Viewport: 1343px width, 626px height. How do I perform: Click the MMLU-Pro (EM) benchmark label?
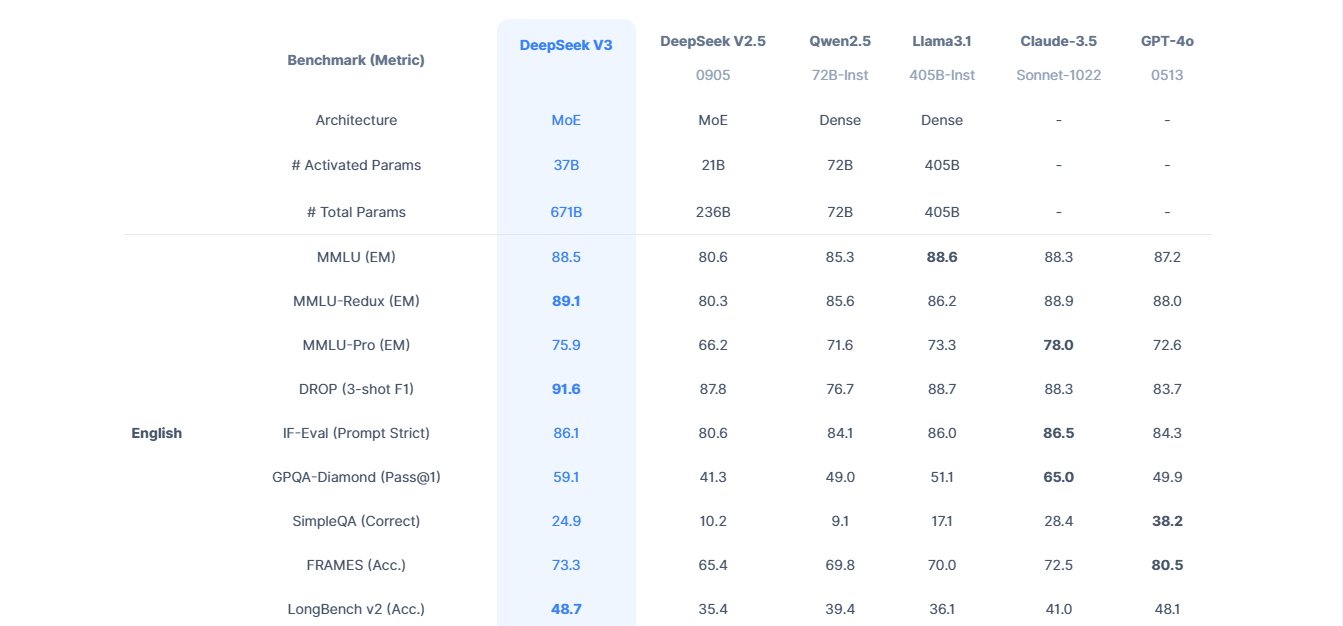pyautogui.click(x=356, y=345)
